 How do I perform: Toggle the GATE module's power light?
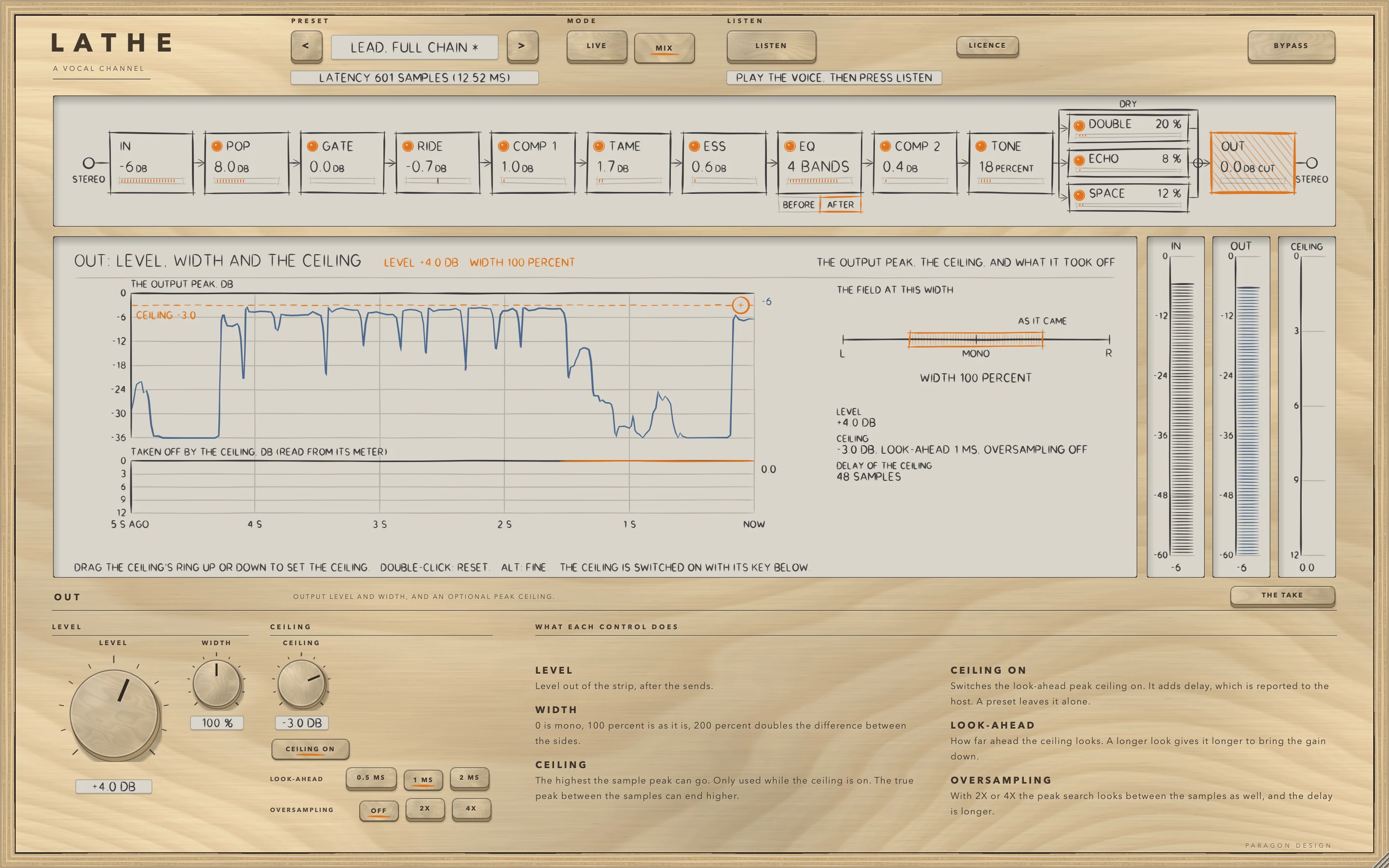tap(313, 147)
